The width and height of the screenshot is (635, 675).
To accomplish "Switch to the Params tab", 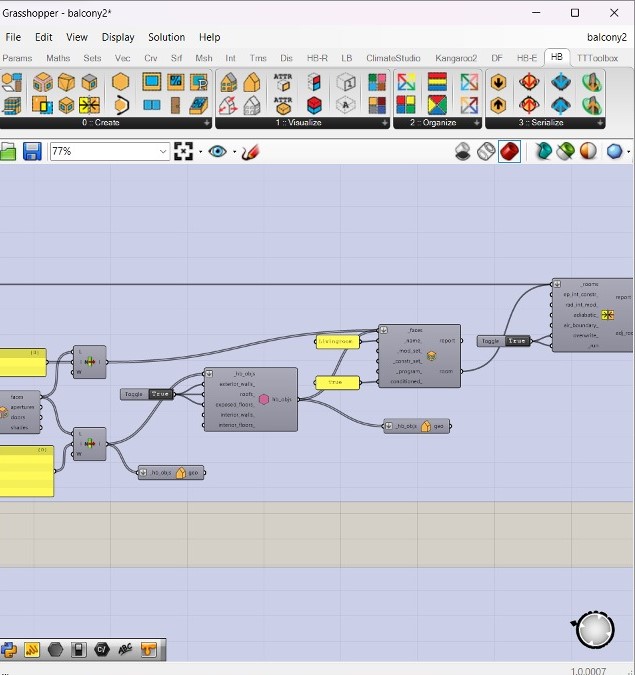I will 17,58.
